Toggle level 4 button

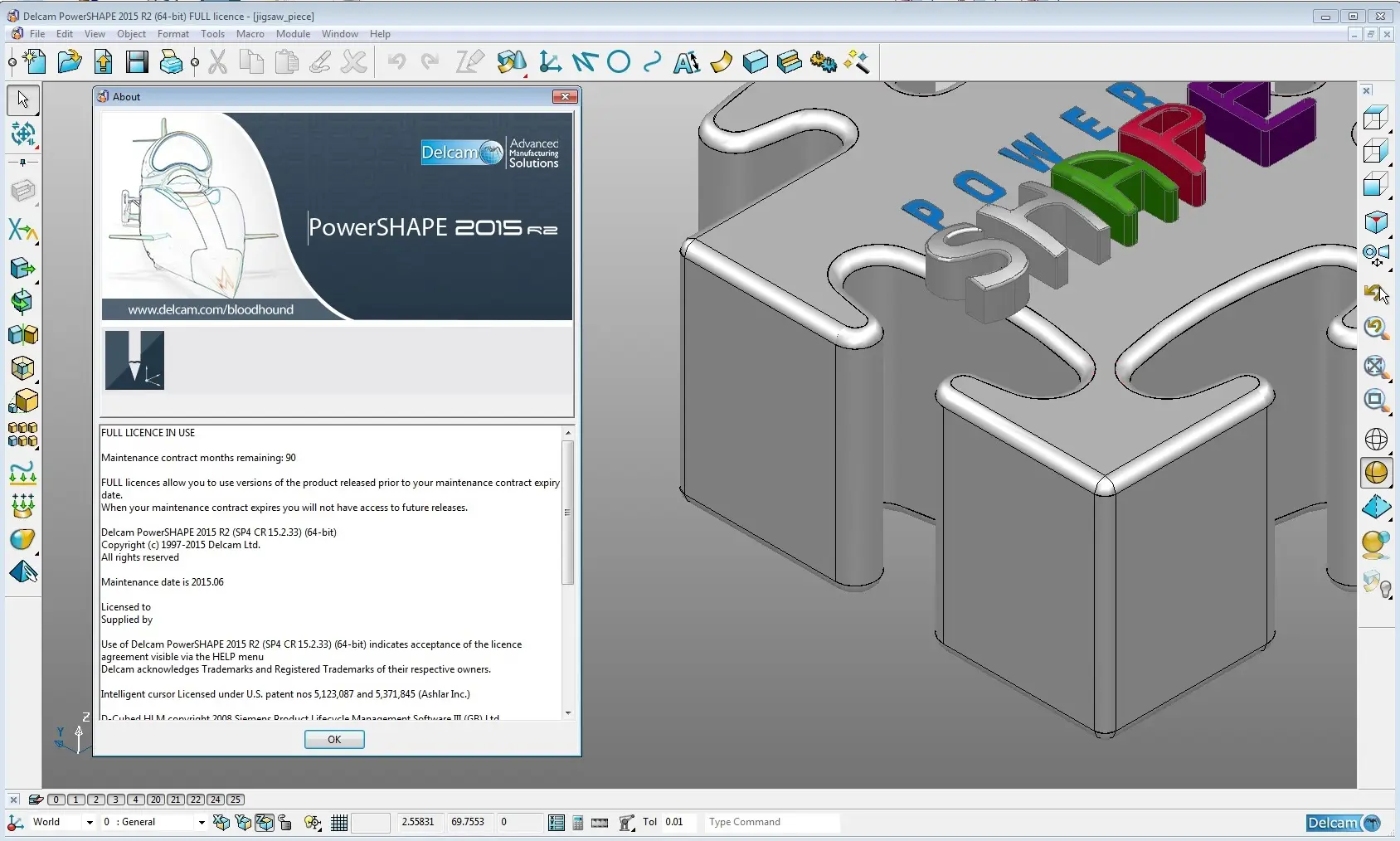[135, 800]
